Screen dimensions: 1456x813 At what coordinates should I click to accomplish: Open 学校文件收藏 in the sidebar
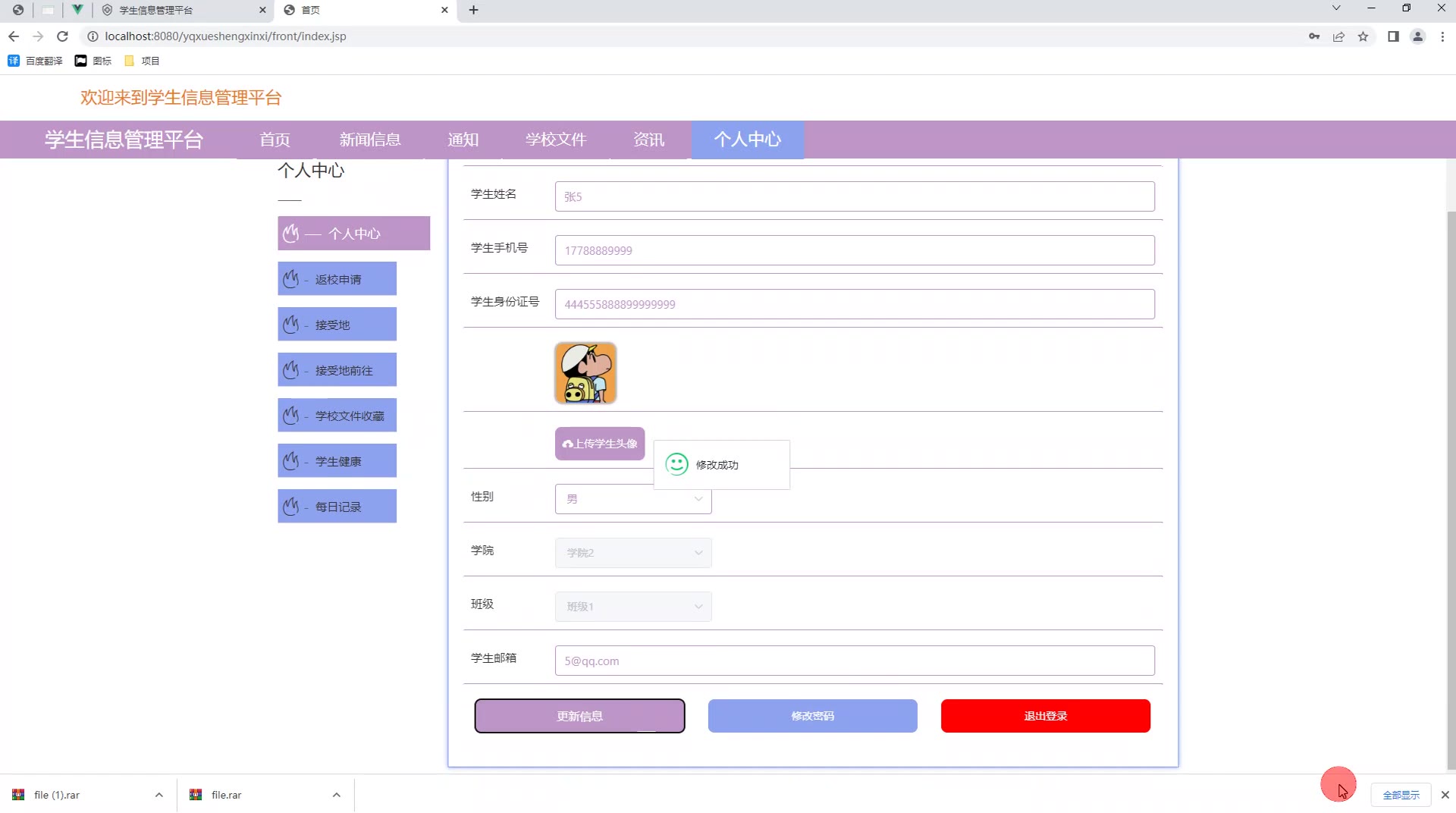(337, 416)
